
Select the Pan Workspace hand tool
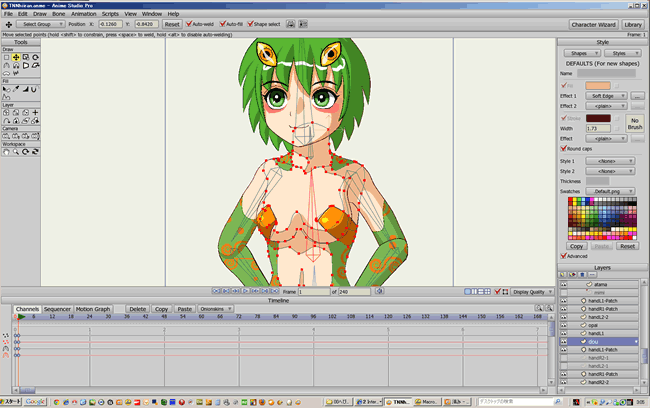pyautogui.click(x=6, y=152)
